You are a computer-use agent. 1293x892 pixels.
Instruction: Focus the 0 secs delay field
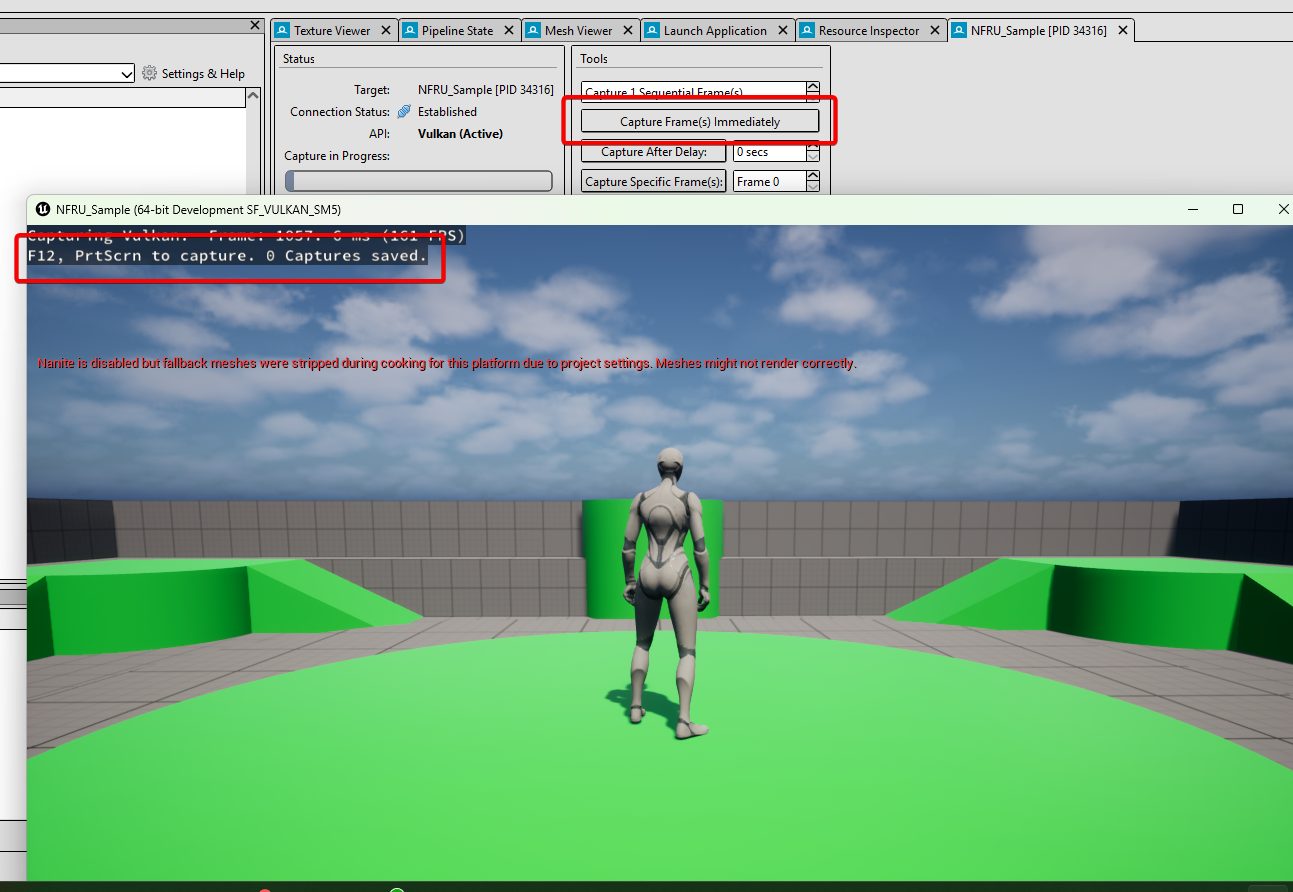point(769,152)
